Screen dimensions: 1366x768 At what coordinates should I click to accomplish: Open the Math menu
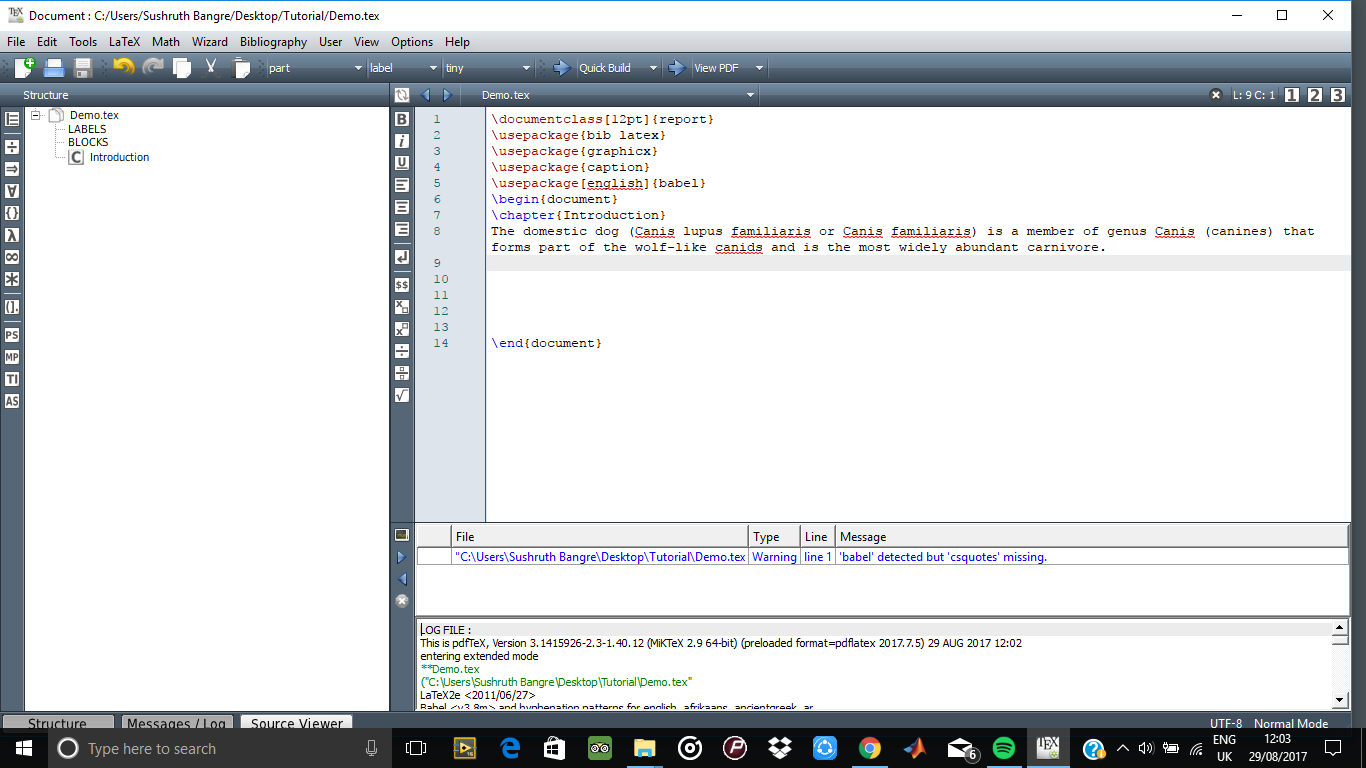(166, 42)
